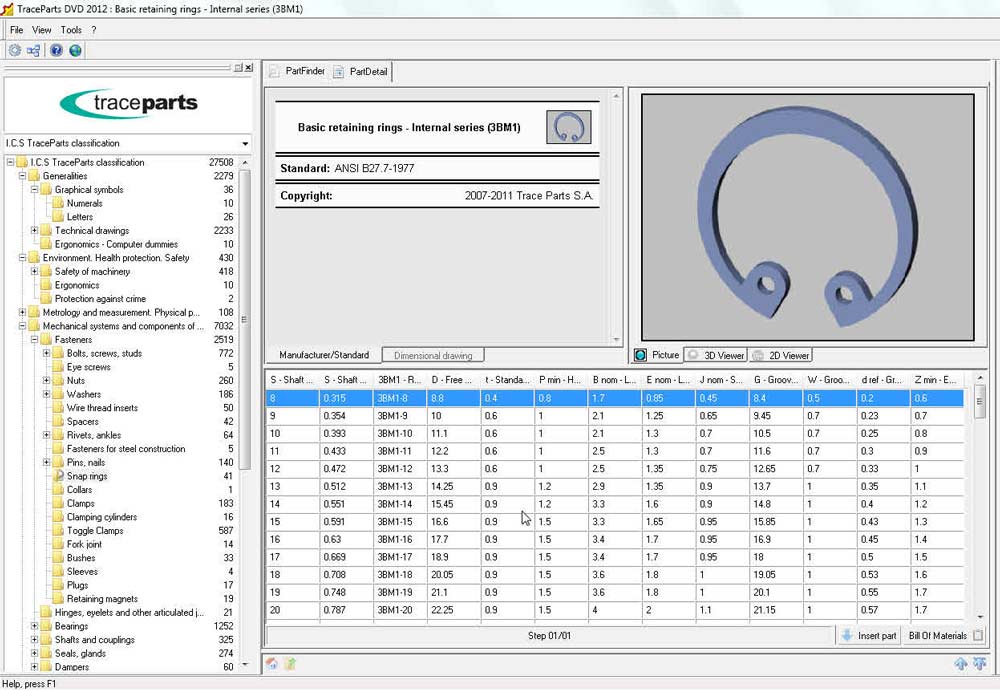Click the Picture view icon
This screenshot has width=1000, height=690.
click(x=640, y=355)
